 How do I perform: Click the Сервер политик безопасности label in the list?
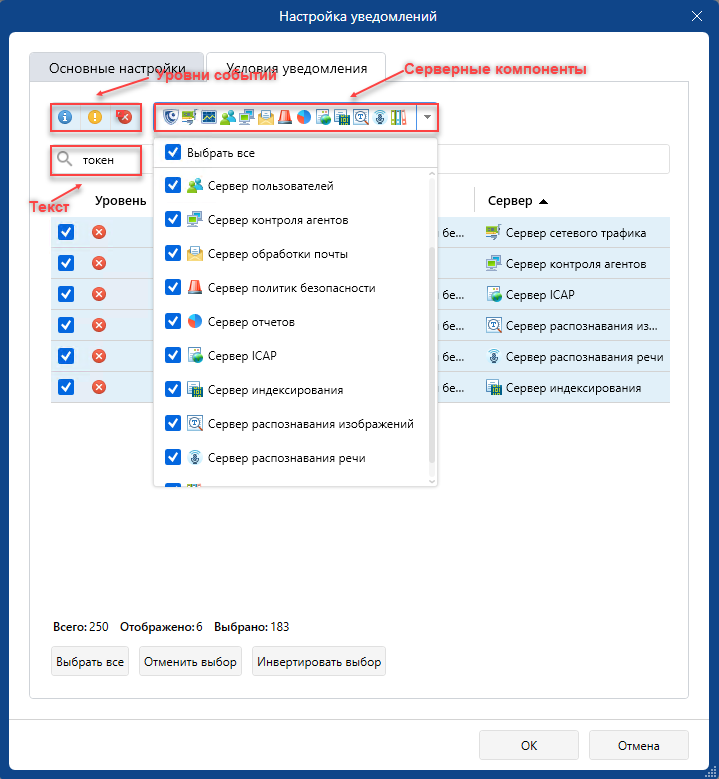tap(292, 288)
